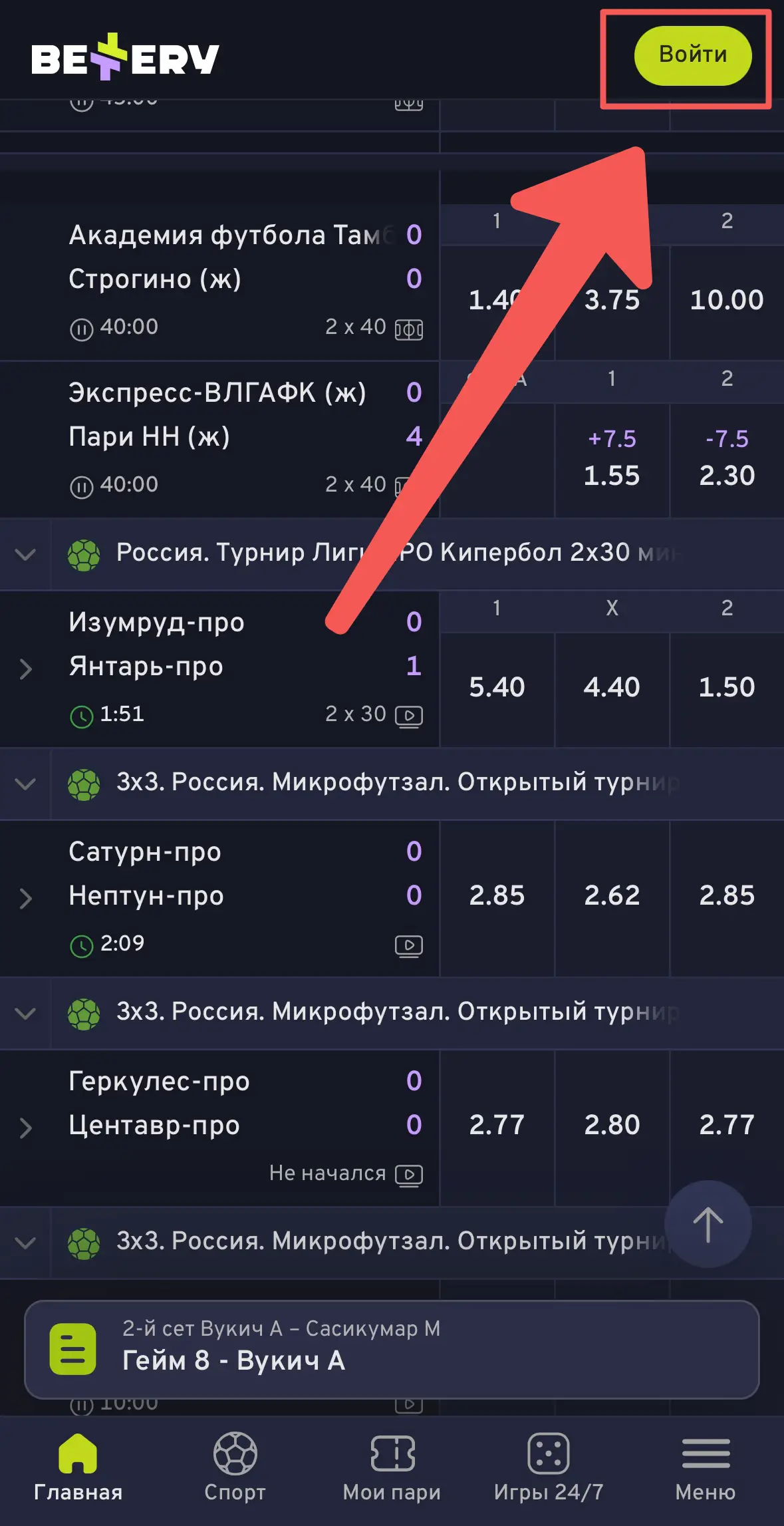The image size is (784, 1526).
Task: Open the Вукич – Сасикумар live ticker banner
Action: pos(392,1349)
